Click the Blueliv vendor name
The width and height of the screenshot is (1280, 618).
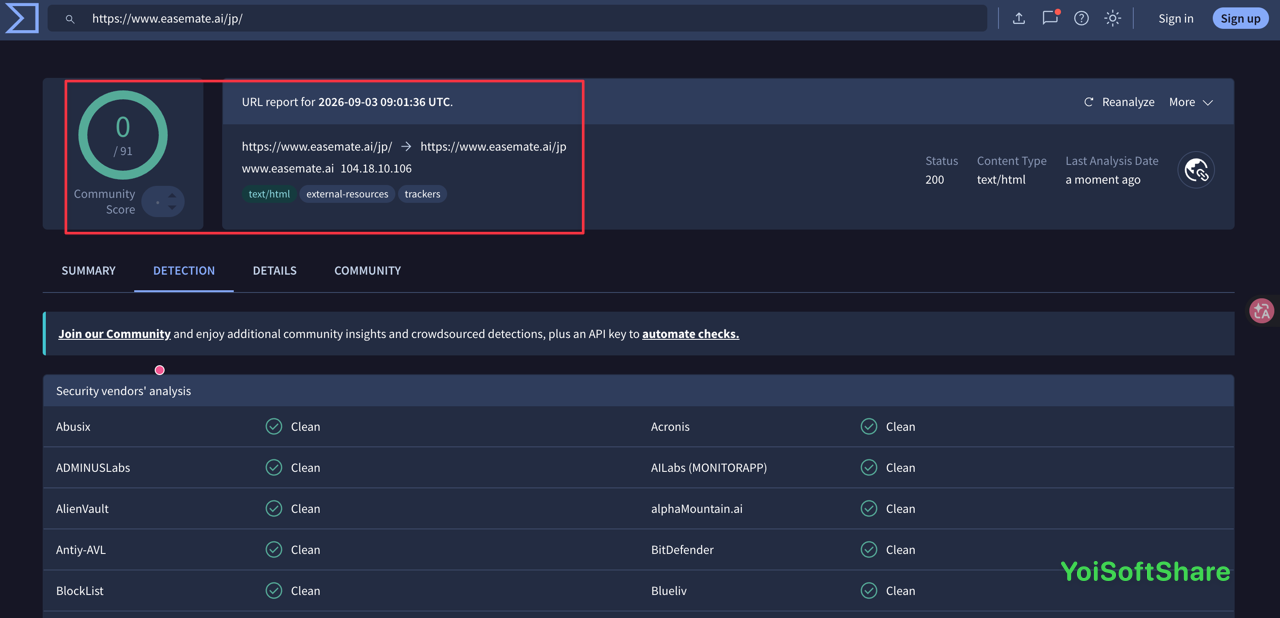[x=671, y=590]
